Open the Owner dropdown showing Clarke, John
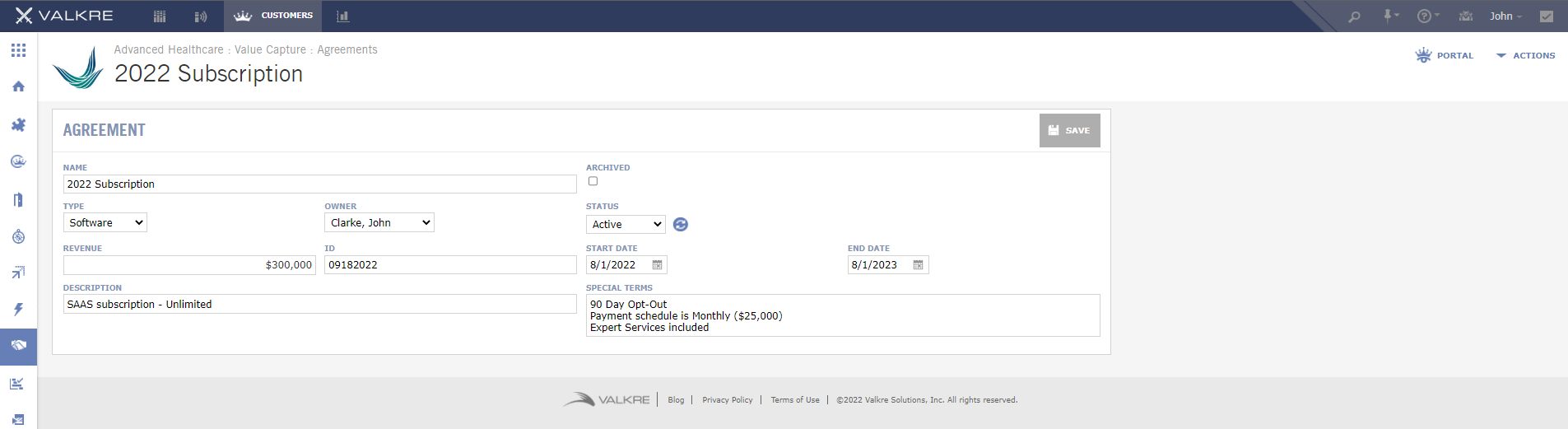The height and width of the screenshot is (429, 1568). coord(379,222)
